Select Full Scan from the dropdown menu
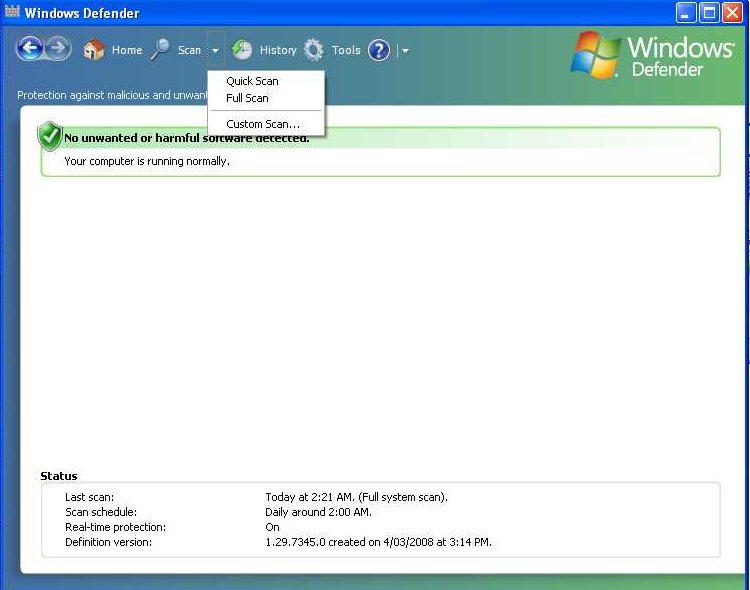Viewport: 750px width, 590px height. click(247, 98)
